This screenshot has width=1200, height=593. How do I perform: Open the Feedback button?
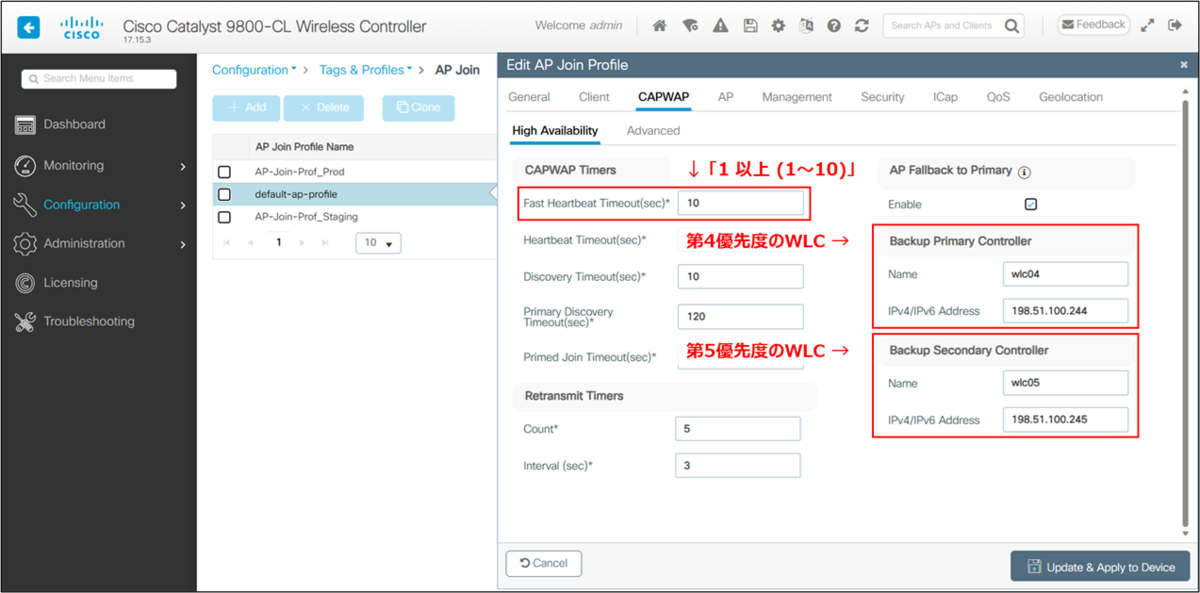point(1093,24)
